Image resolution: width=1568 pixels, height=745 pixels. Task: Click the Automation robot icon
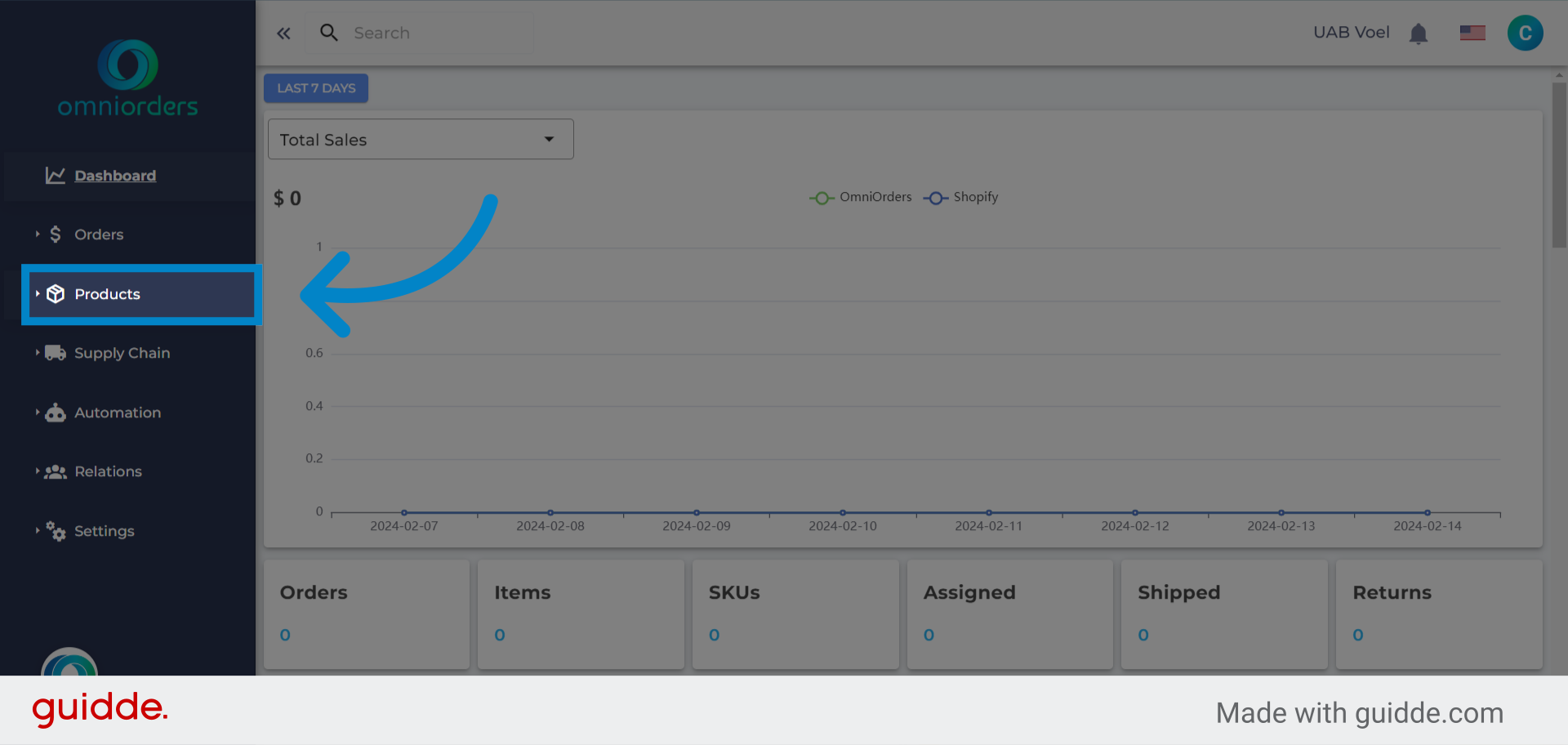pyautogui.click(x=54, y=413)
